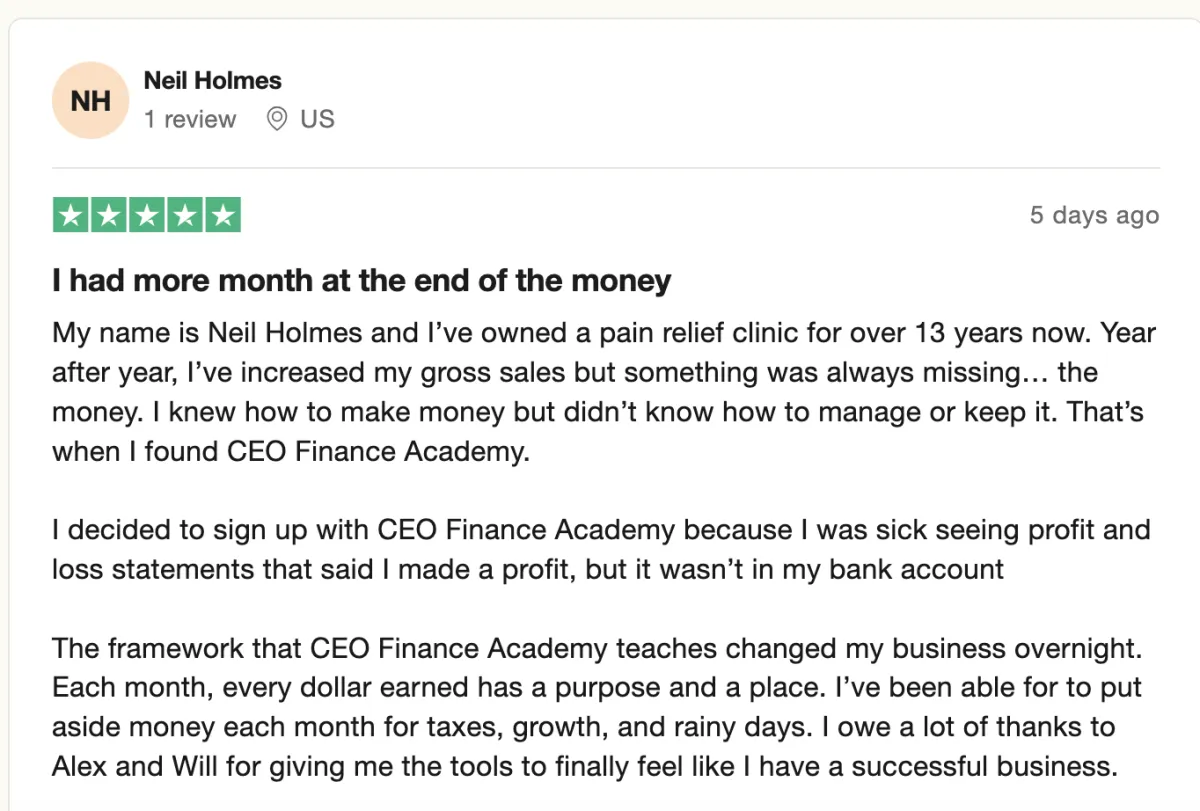Open the "5 days ago" timestamp
Screen dimensions: 1200x811
(1095, 215)
